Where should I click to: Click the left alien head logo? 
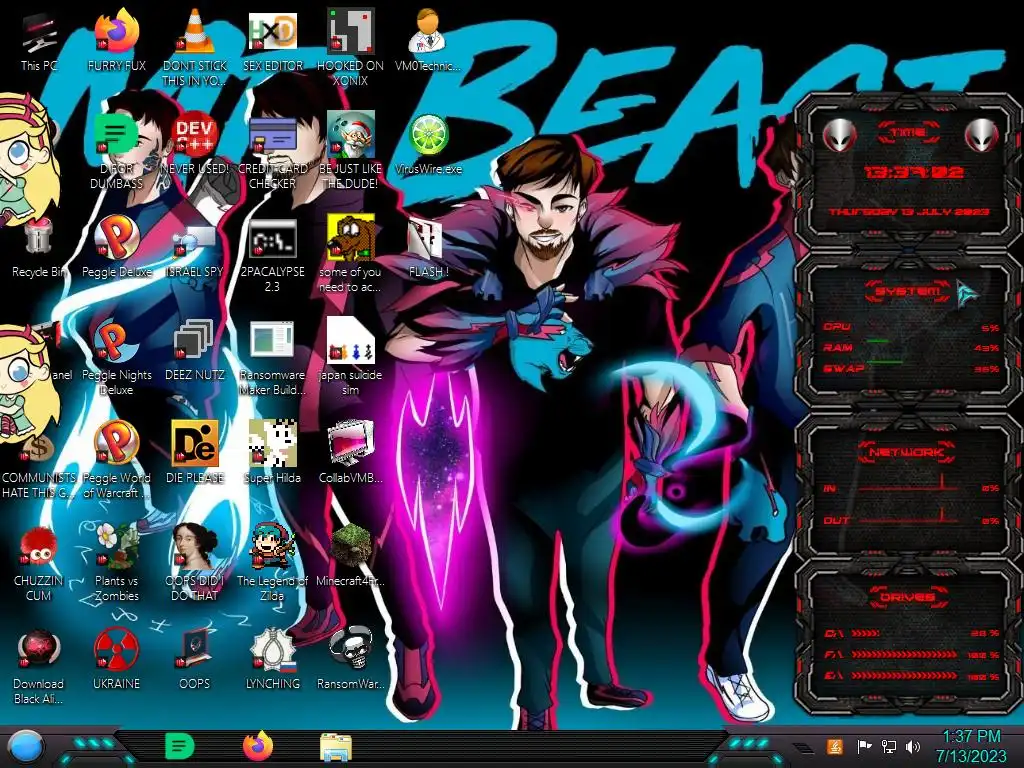click(839, 136)
